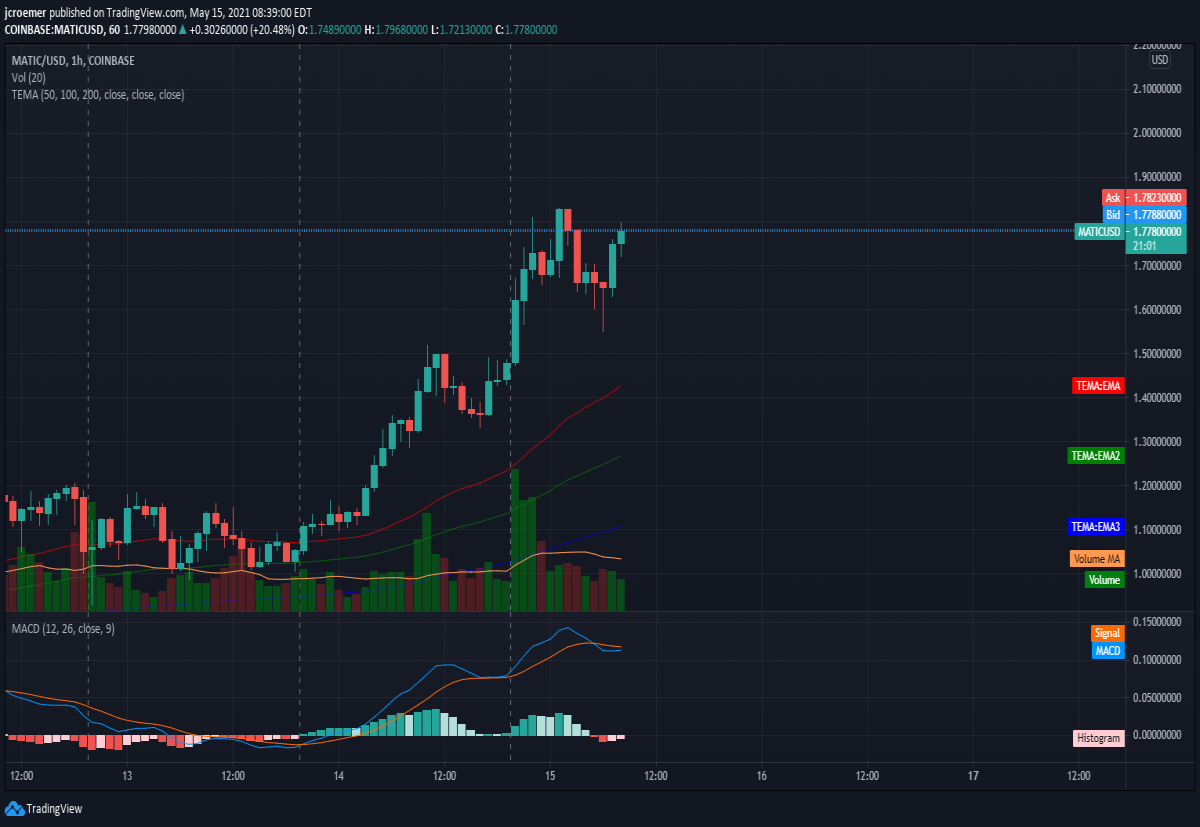Screen dimensions: 1200x827
Task: Click the pink Histogram label
Action: (x=1099, y=738)
